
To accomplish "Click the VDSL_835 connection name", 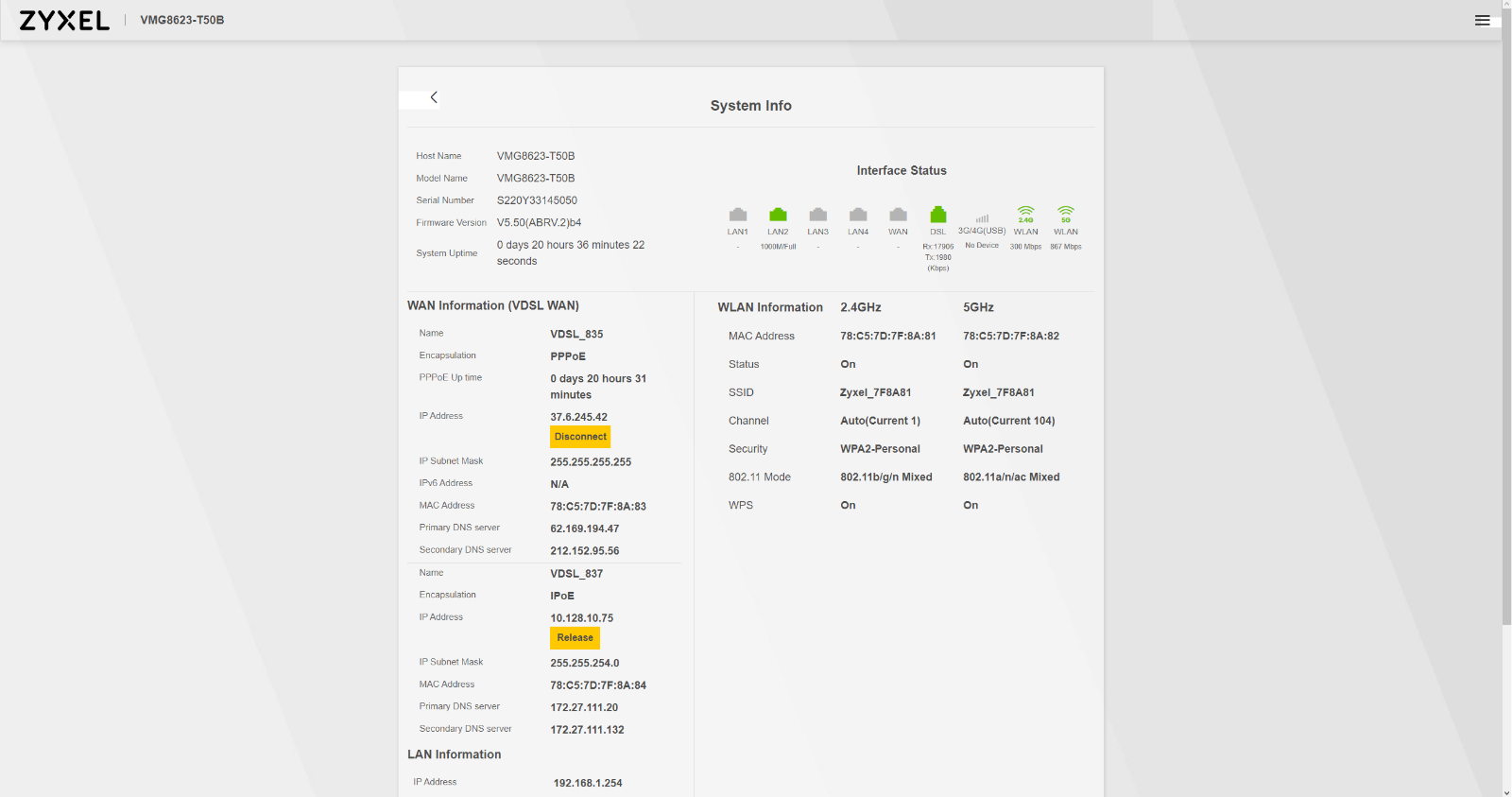I will click(x=576, y=335).
